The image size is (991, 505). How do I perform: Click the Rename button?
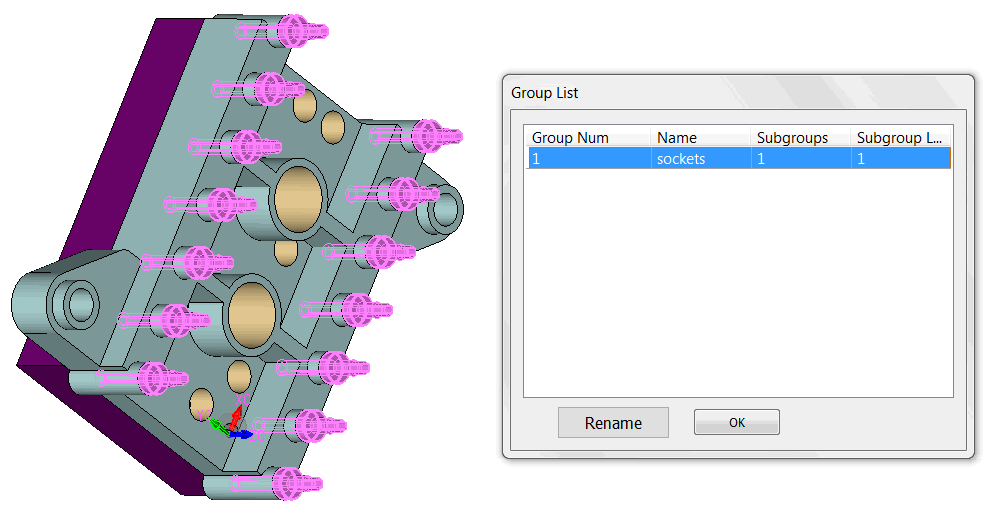pos(613,423)
